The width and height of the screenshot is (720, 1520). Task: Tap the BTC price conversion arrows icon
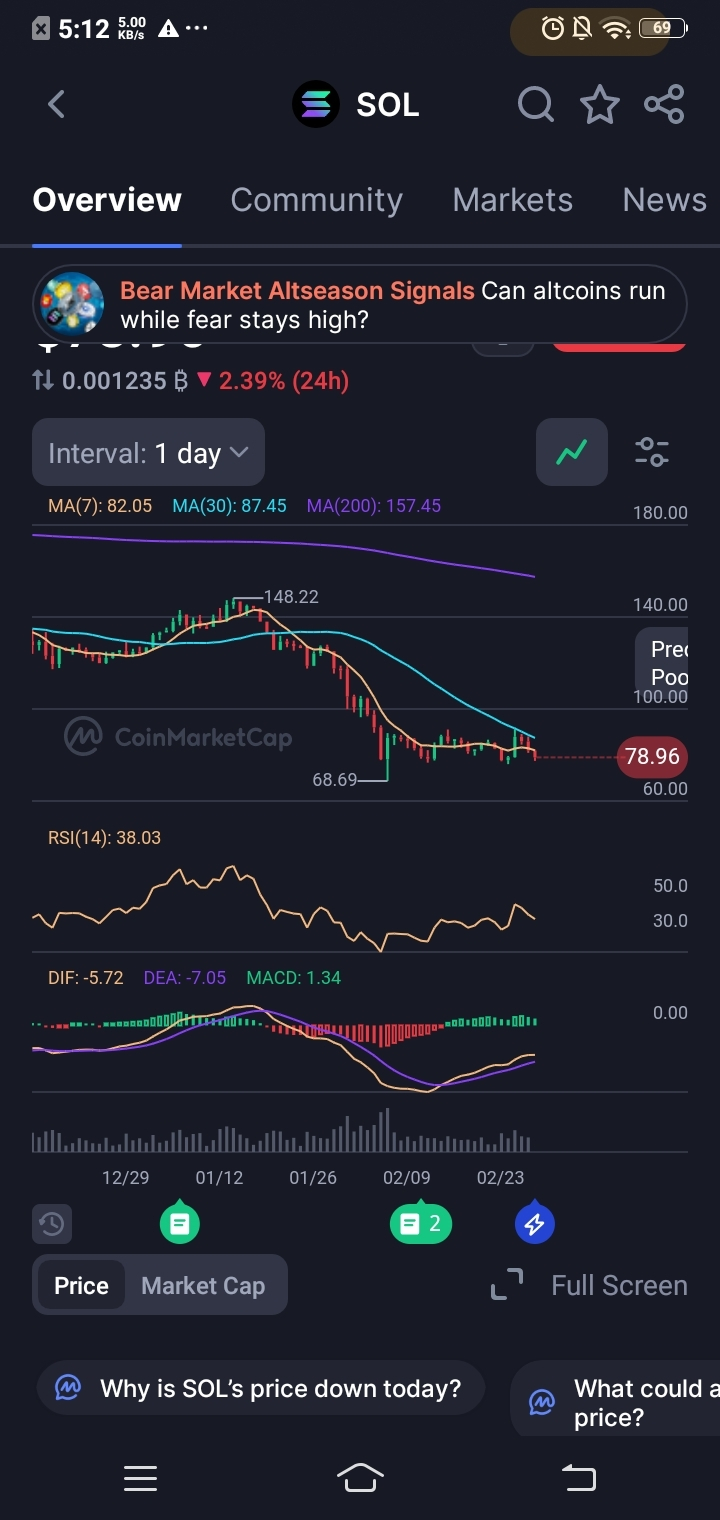click(43, 381)
